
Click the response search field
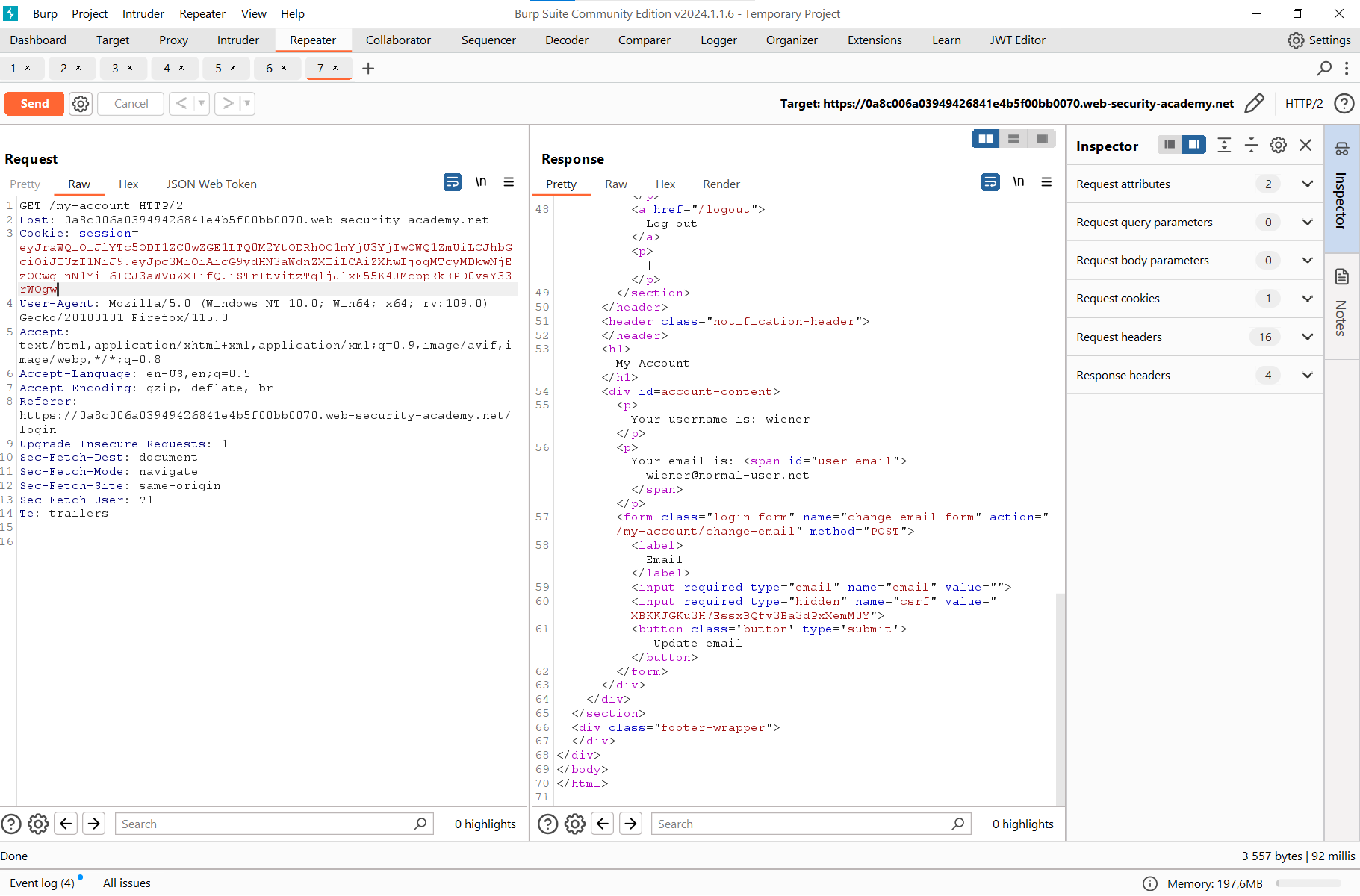(811, 824)
